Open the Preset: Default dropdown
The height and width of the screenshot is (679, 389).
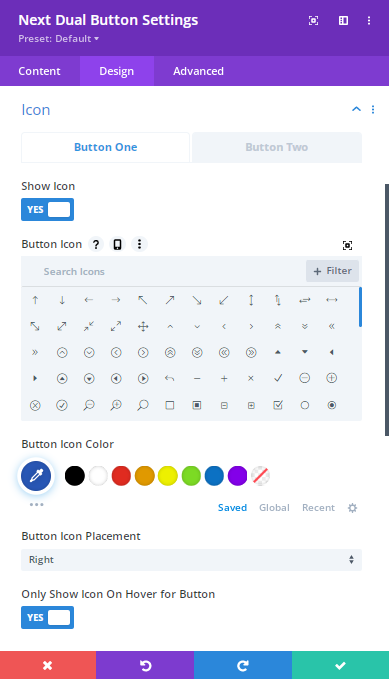point(58,39)
